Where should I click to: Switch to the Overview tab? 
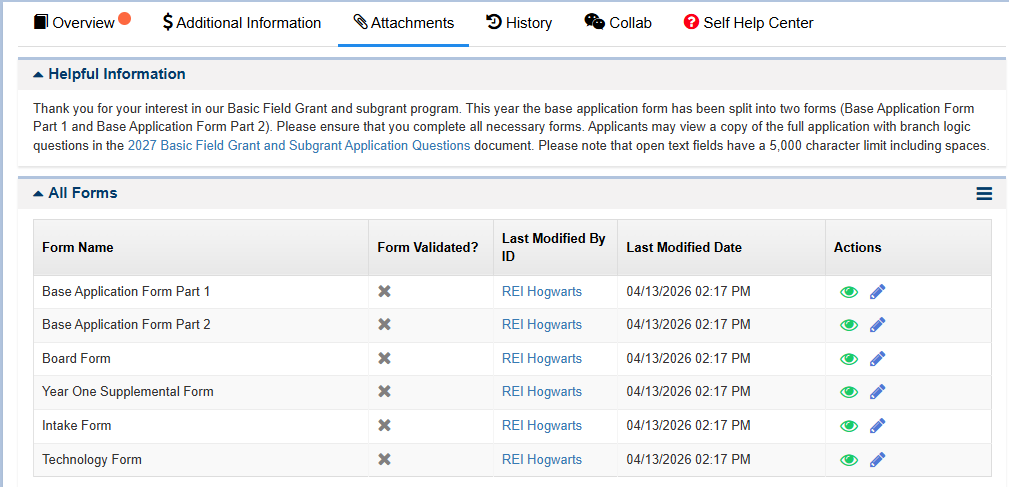82,23
